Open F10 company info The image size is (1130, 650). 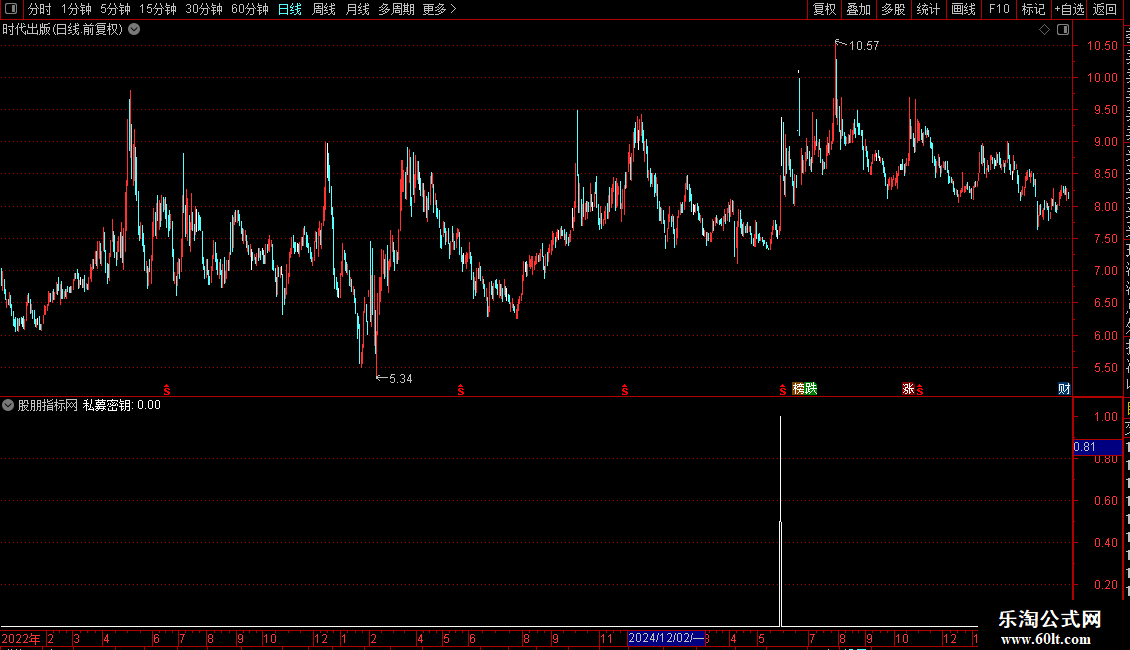click(999, 9)
